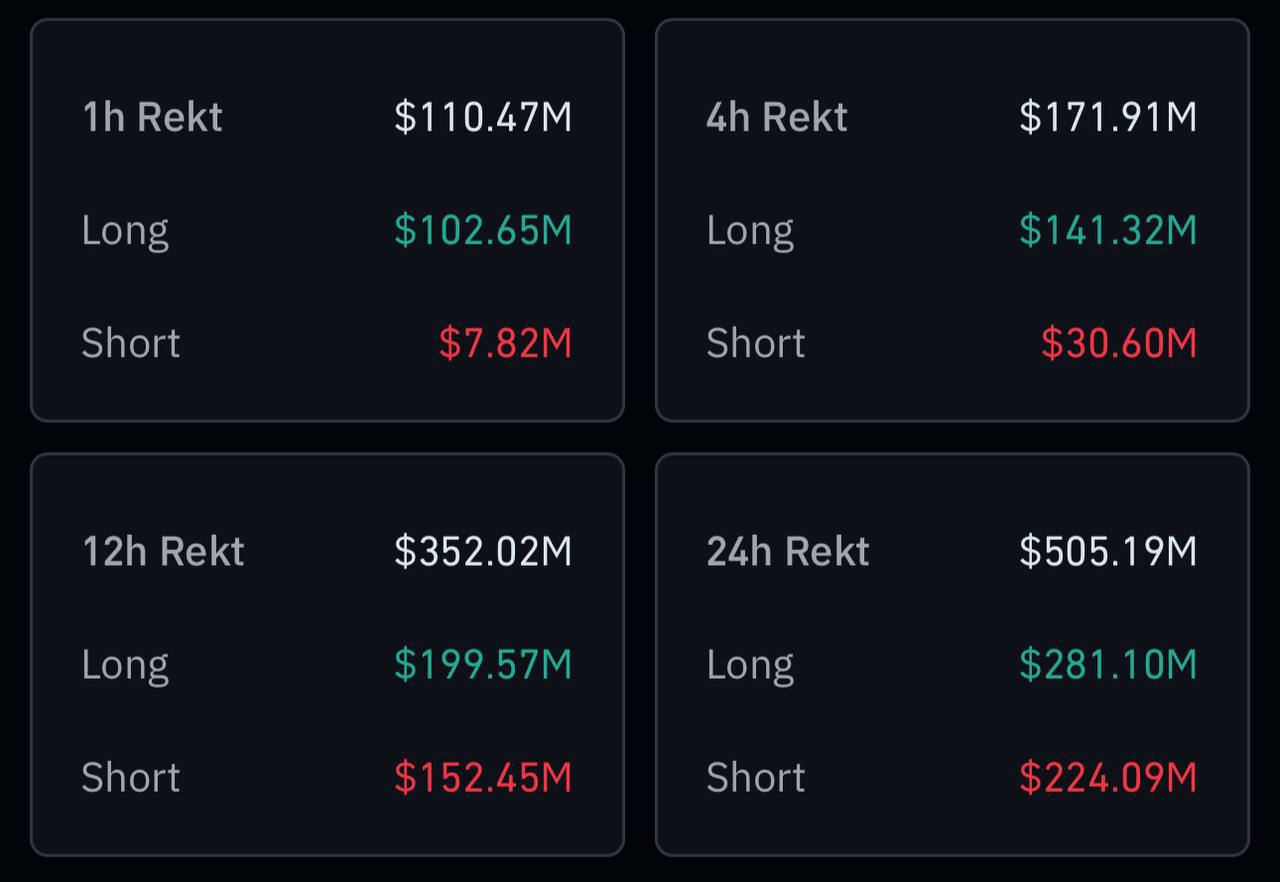The image size is (1280, 882).
Task: Click the green $199.57M long value
Action: tap(483, 665)
